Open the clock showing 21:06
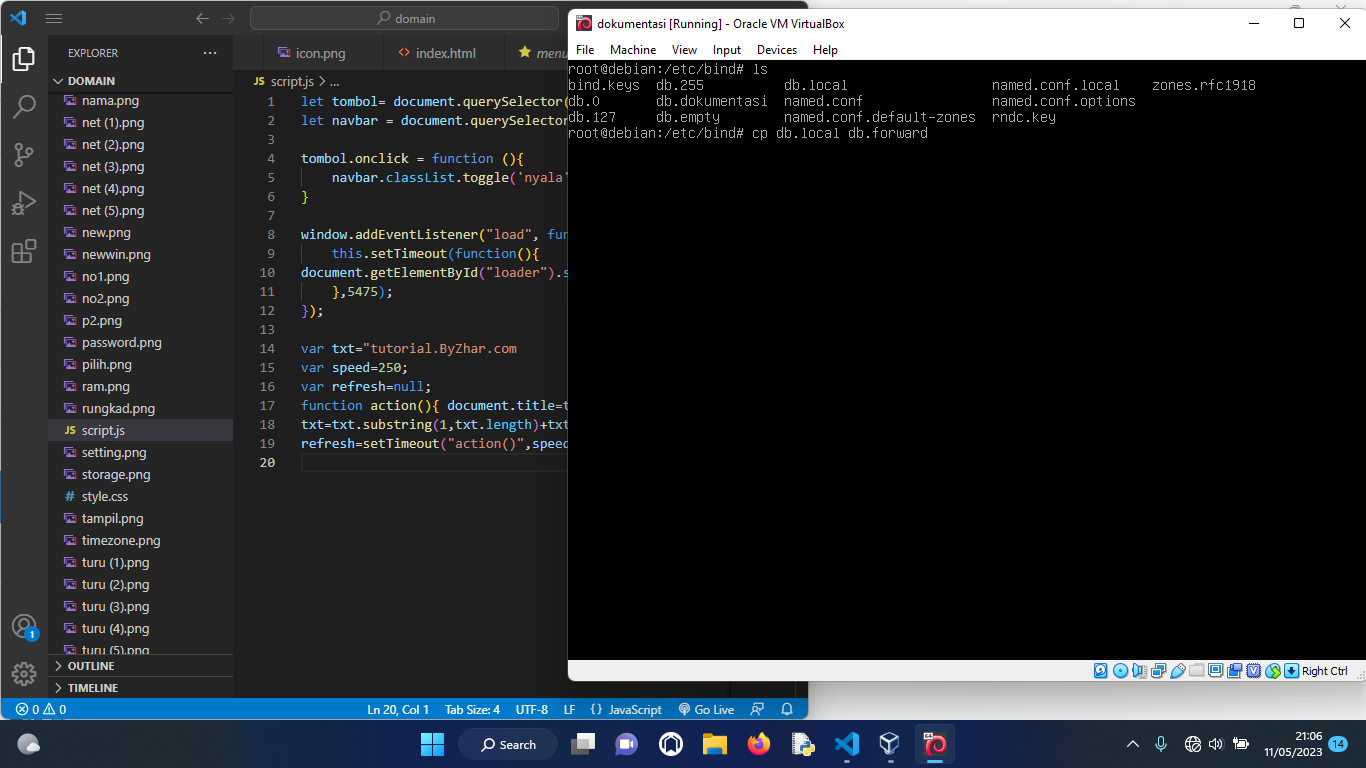Screen dimensions: 1366x768 [1293, 744]
